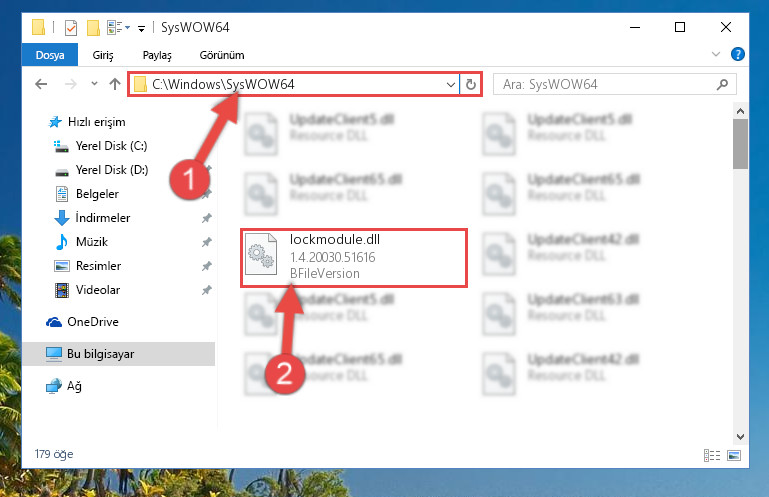Open Yerel Disk (C:) in the sidebar
The height and width of the screenshot is (497, 769).
coord(111,146)
